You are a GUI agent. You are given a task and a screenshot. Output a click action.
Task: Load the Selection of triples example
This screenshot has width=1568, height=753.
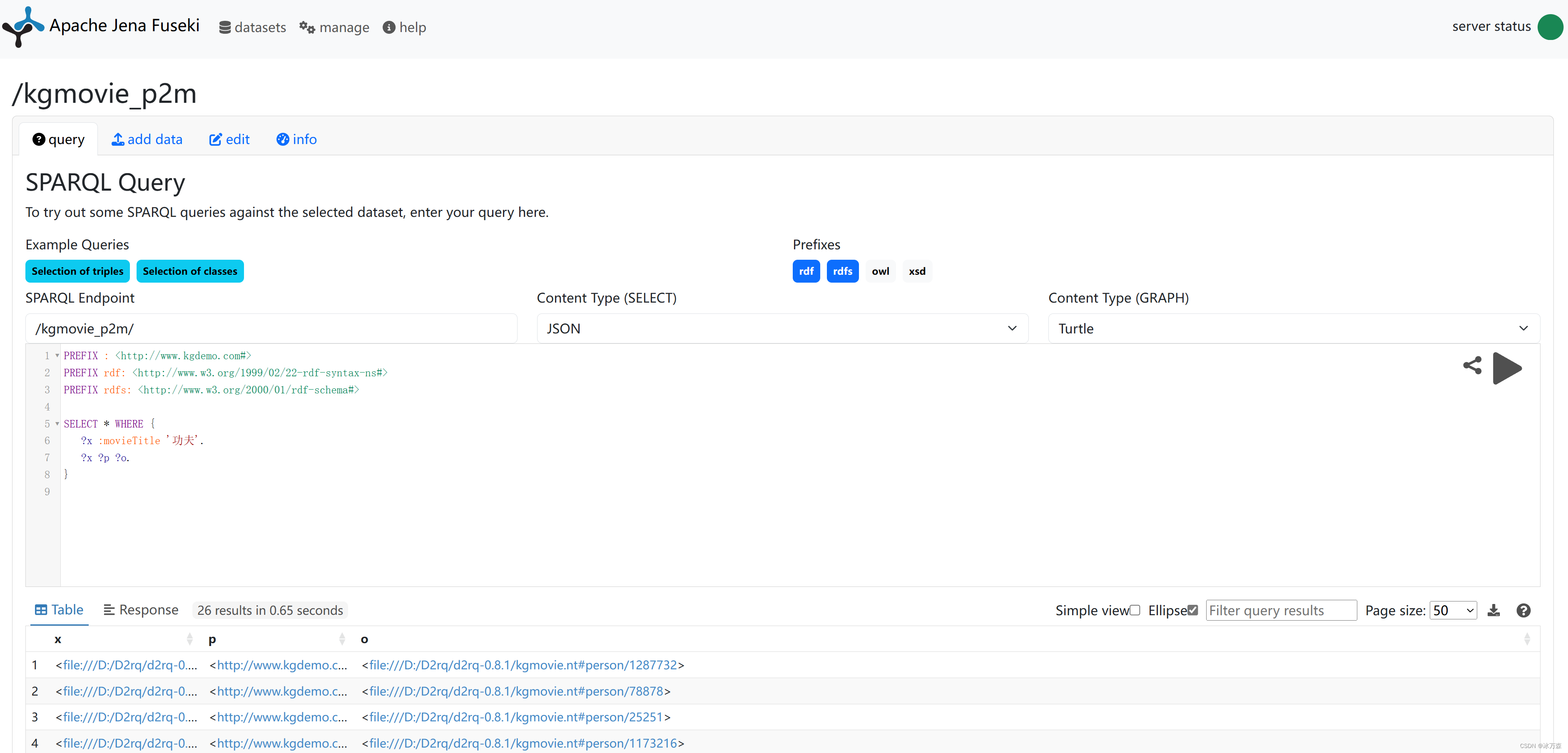77,271
